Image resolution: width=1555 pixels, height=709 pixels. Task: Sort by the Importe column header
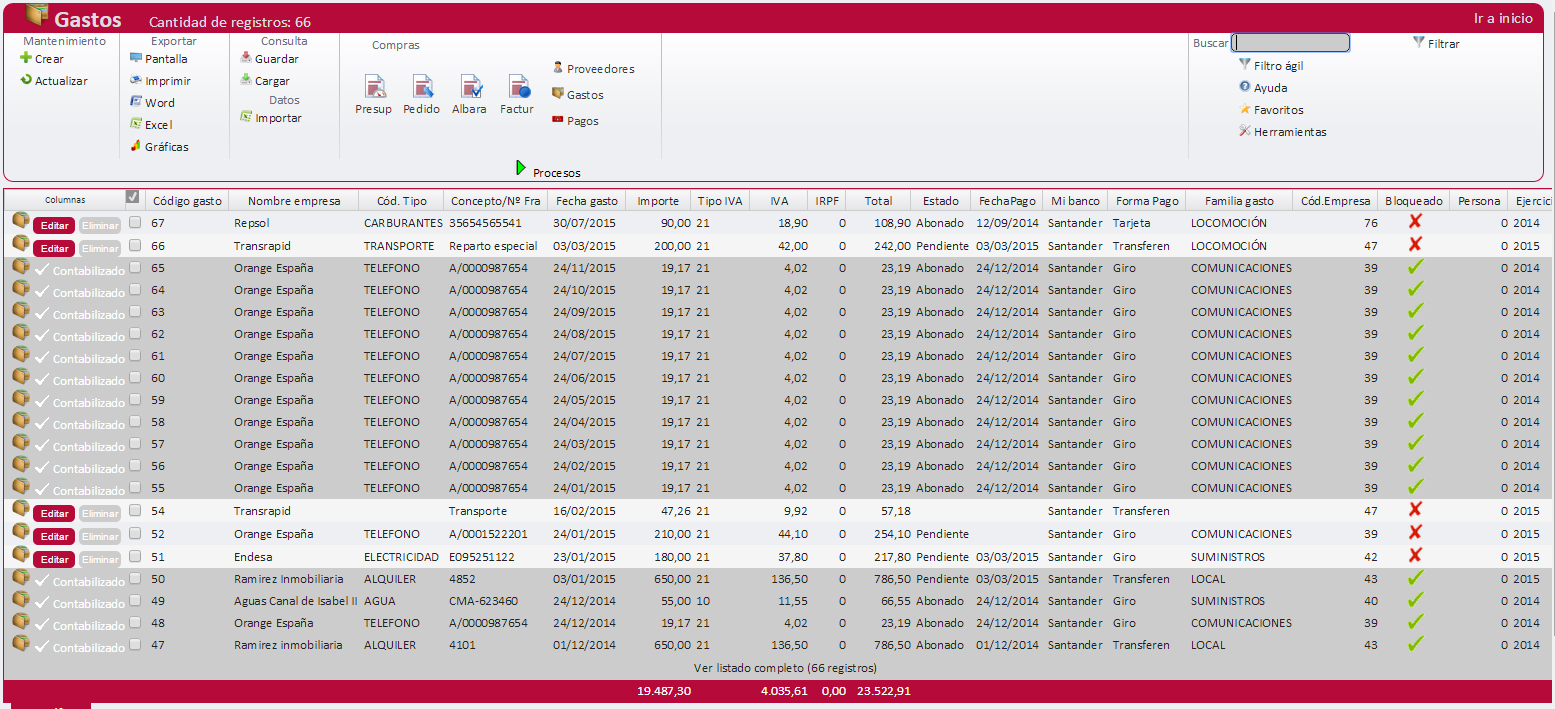pos(658,201)
